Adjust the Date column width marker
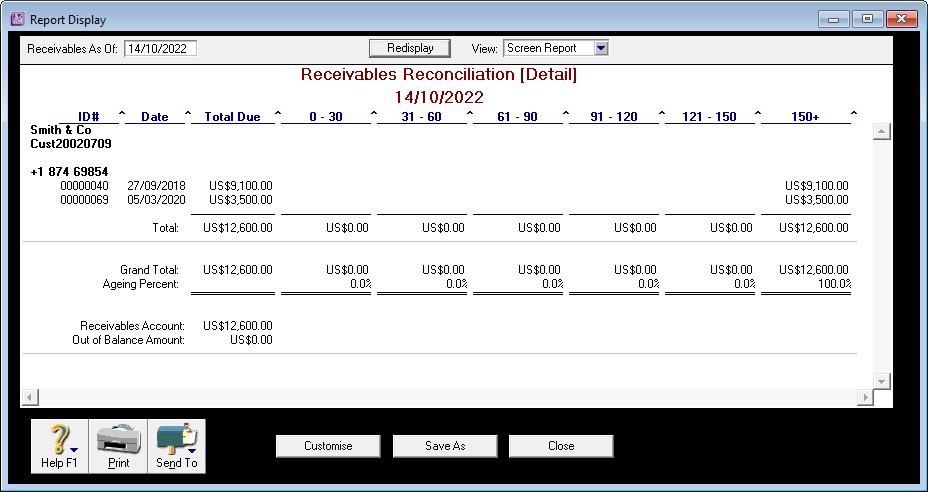This screenshot has height=492, width=928. tap(188, 113)
